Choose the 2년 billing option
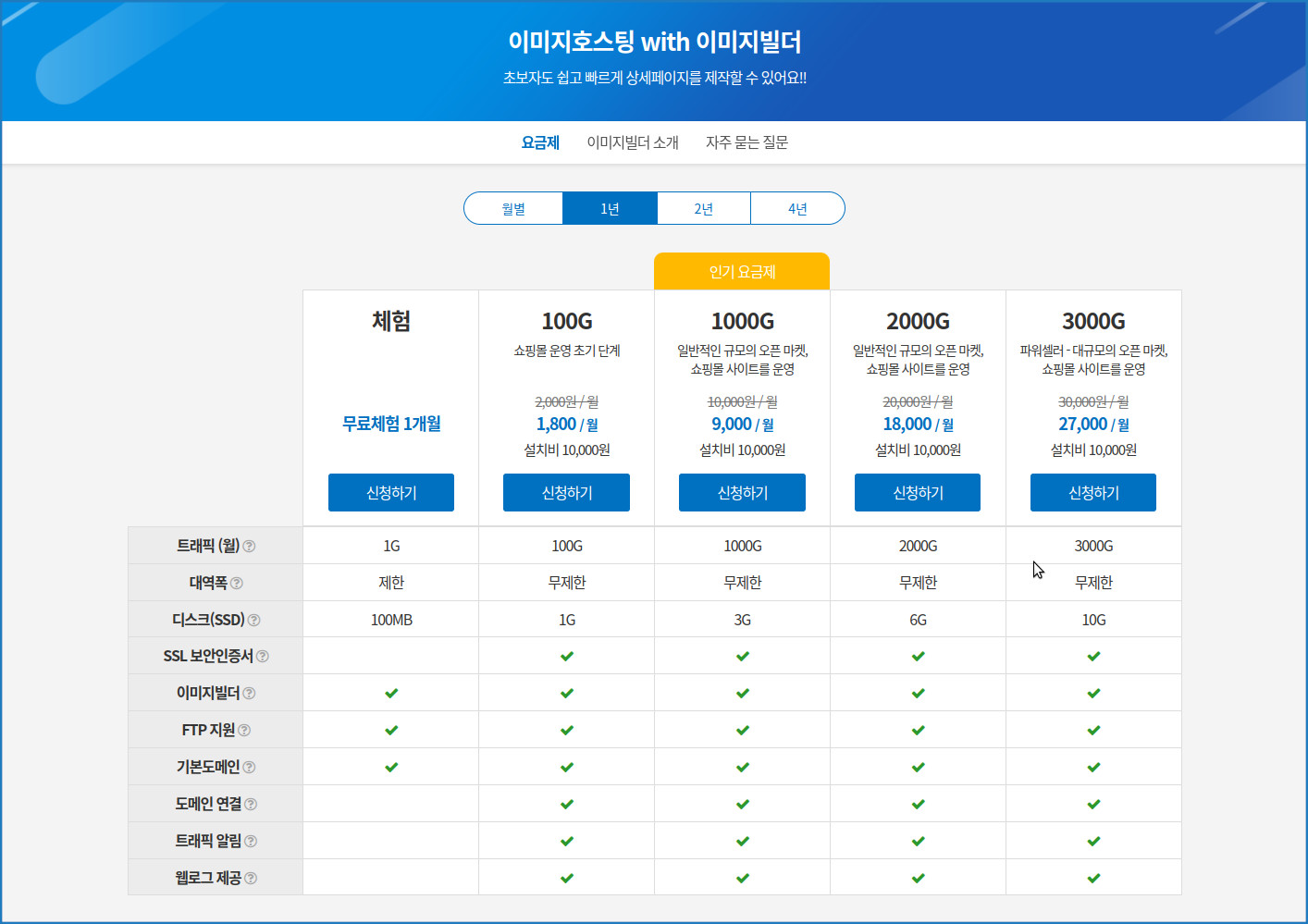 pos(704,209)
